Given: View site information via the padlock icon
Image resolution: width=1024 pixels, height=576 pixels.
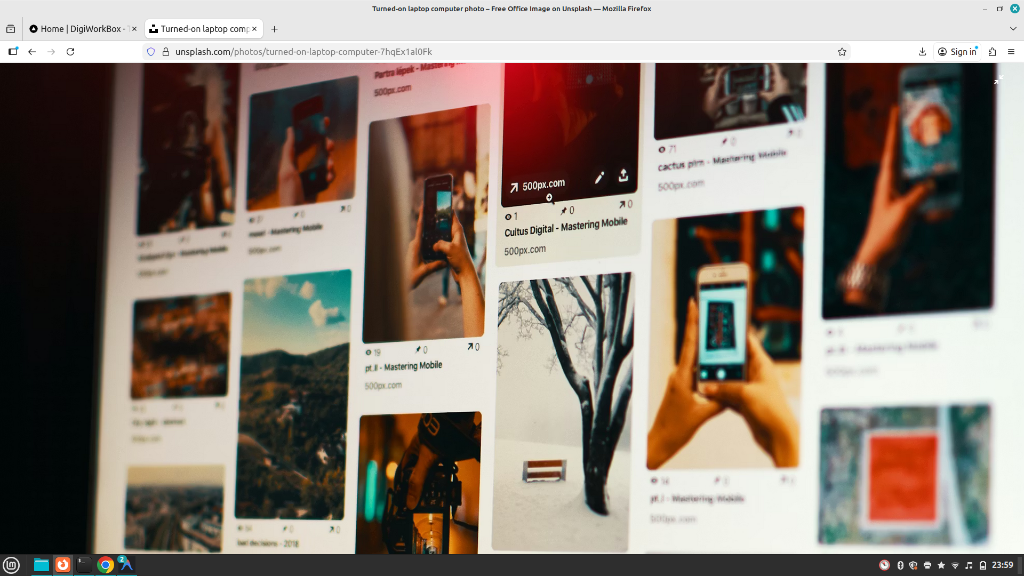Looking at the screenshot, I should coord(166,51).
